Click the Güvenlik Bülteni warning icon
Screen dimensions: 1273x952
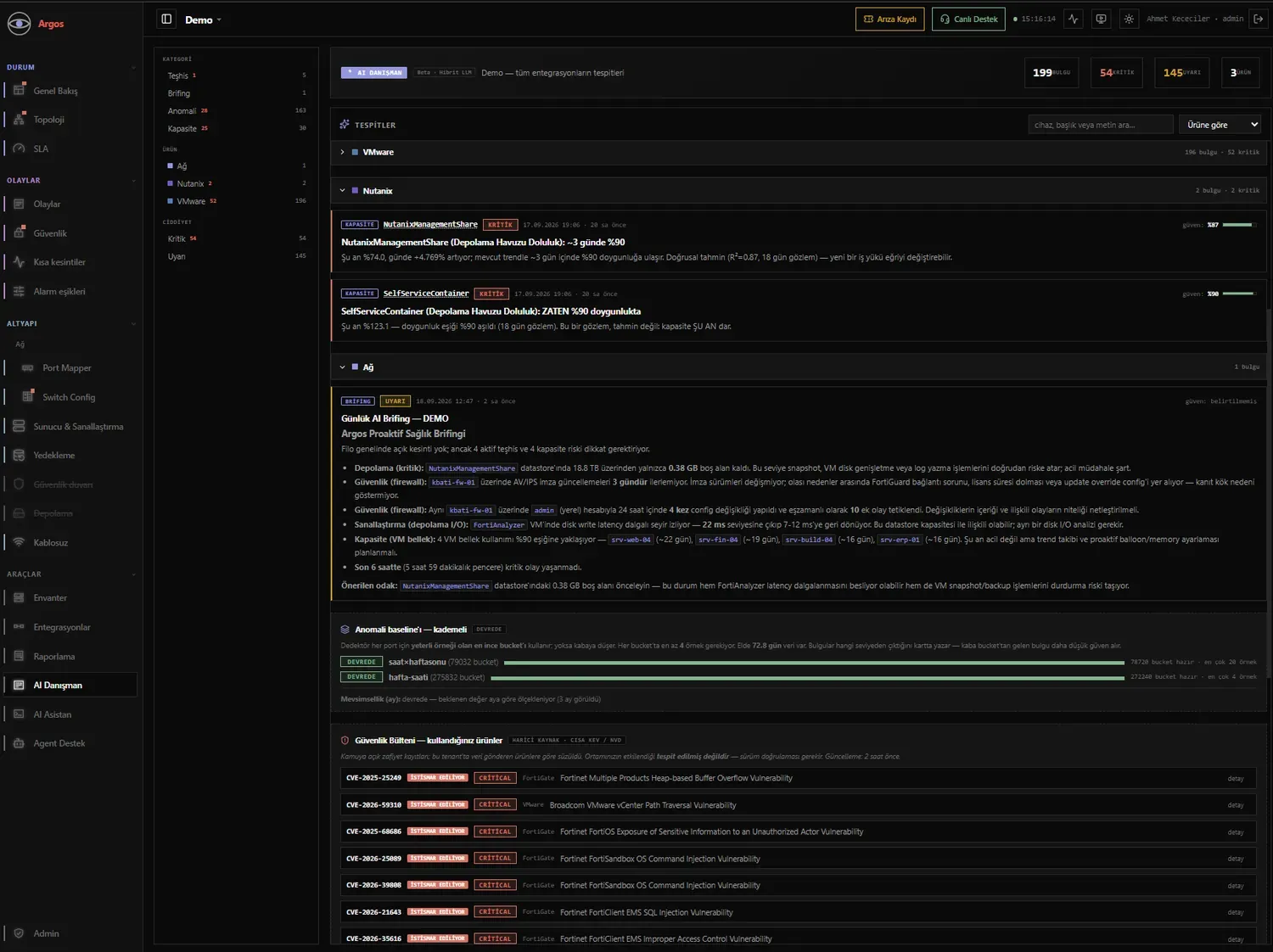click(345, 741)
